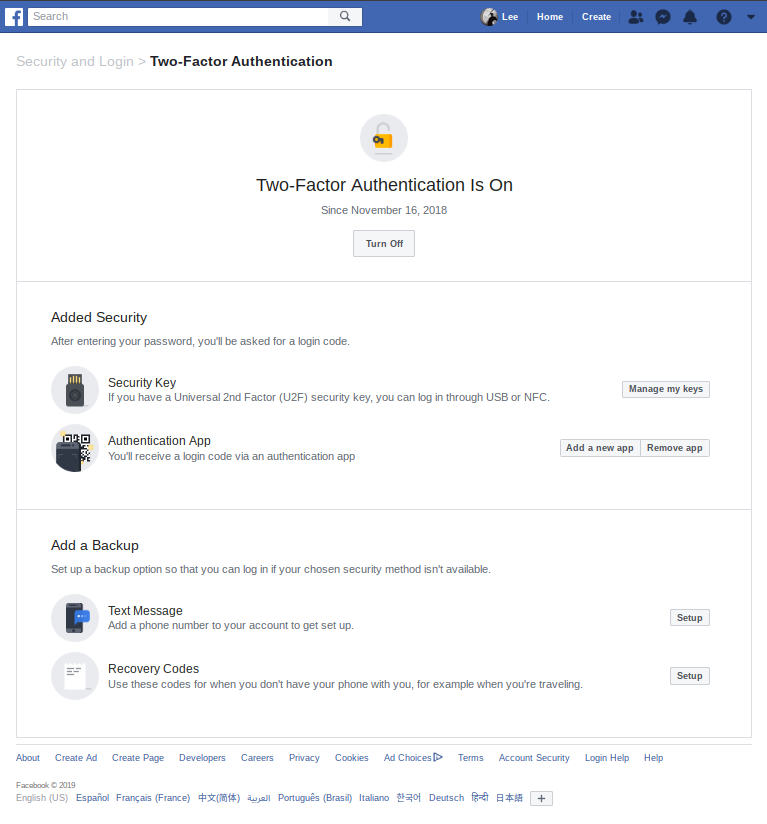Screen dimensions: 767x824
Task: Click the Text Message phone icon
Action: click(x=75, y=618)
